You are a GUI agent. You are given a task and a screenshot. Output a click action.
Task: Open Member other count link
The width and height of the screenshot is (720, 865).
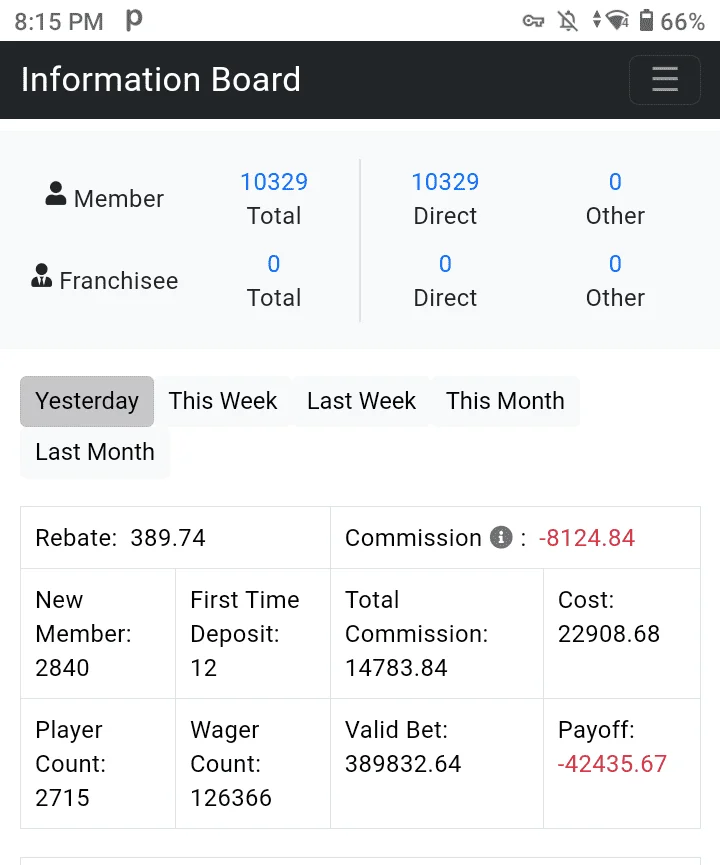pyautogui.click(x=615, y=181)
